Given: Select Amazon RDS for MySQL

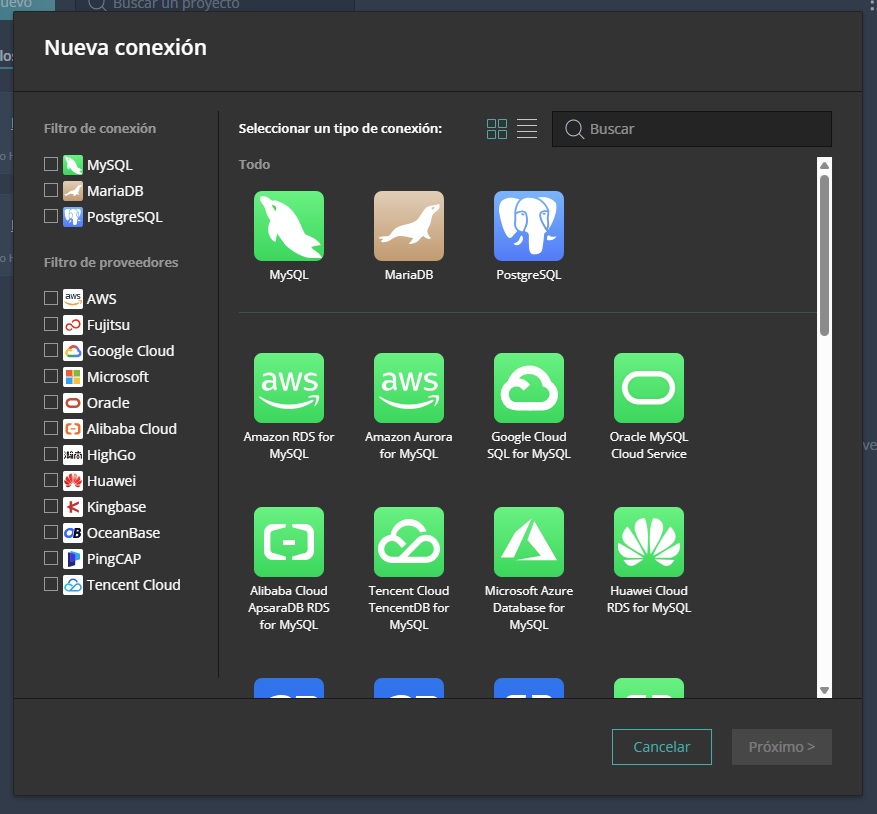Looking at the screenshot, I should [x=289, y=388].
